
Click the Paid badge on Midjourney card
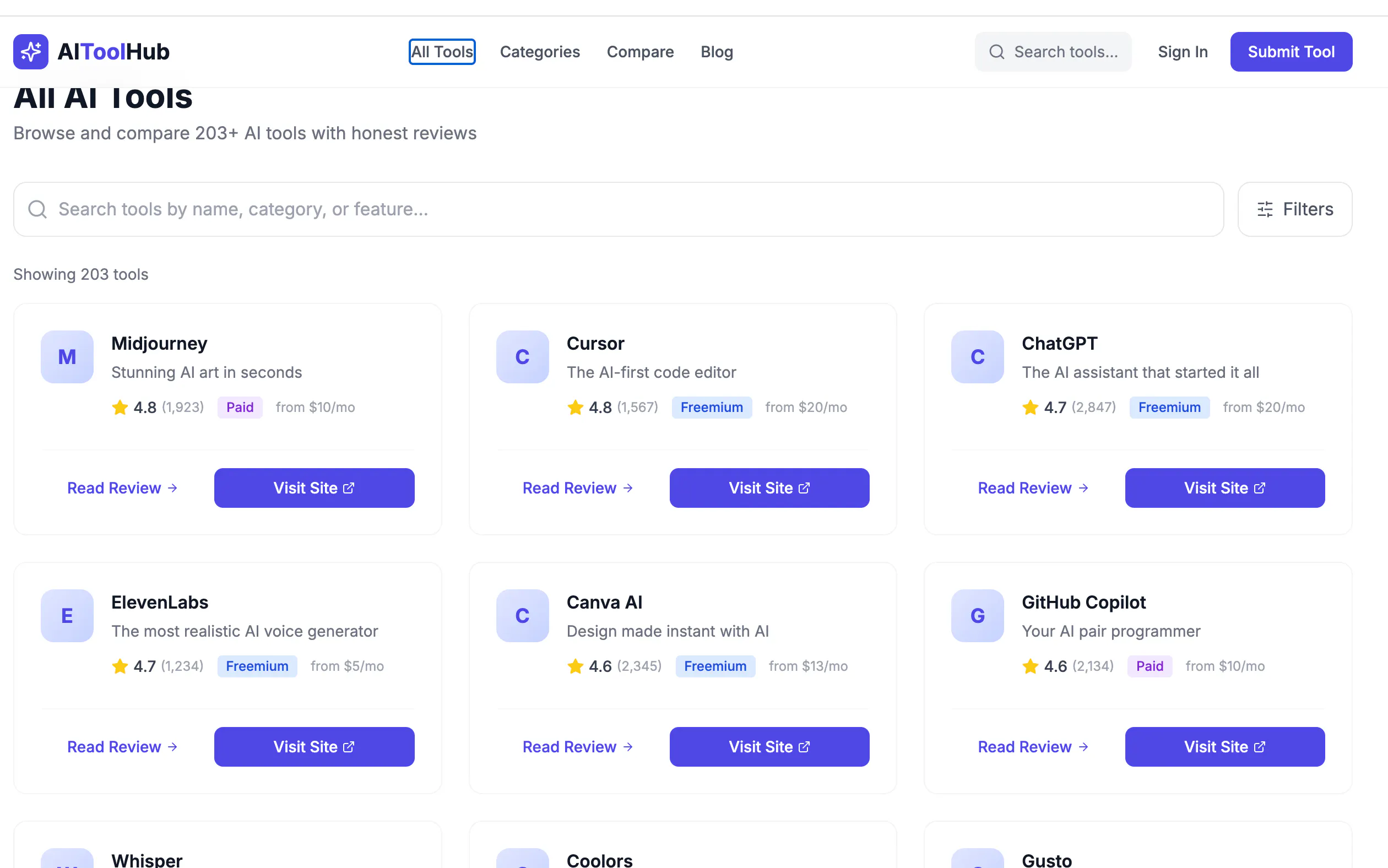240,408
